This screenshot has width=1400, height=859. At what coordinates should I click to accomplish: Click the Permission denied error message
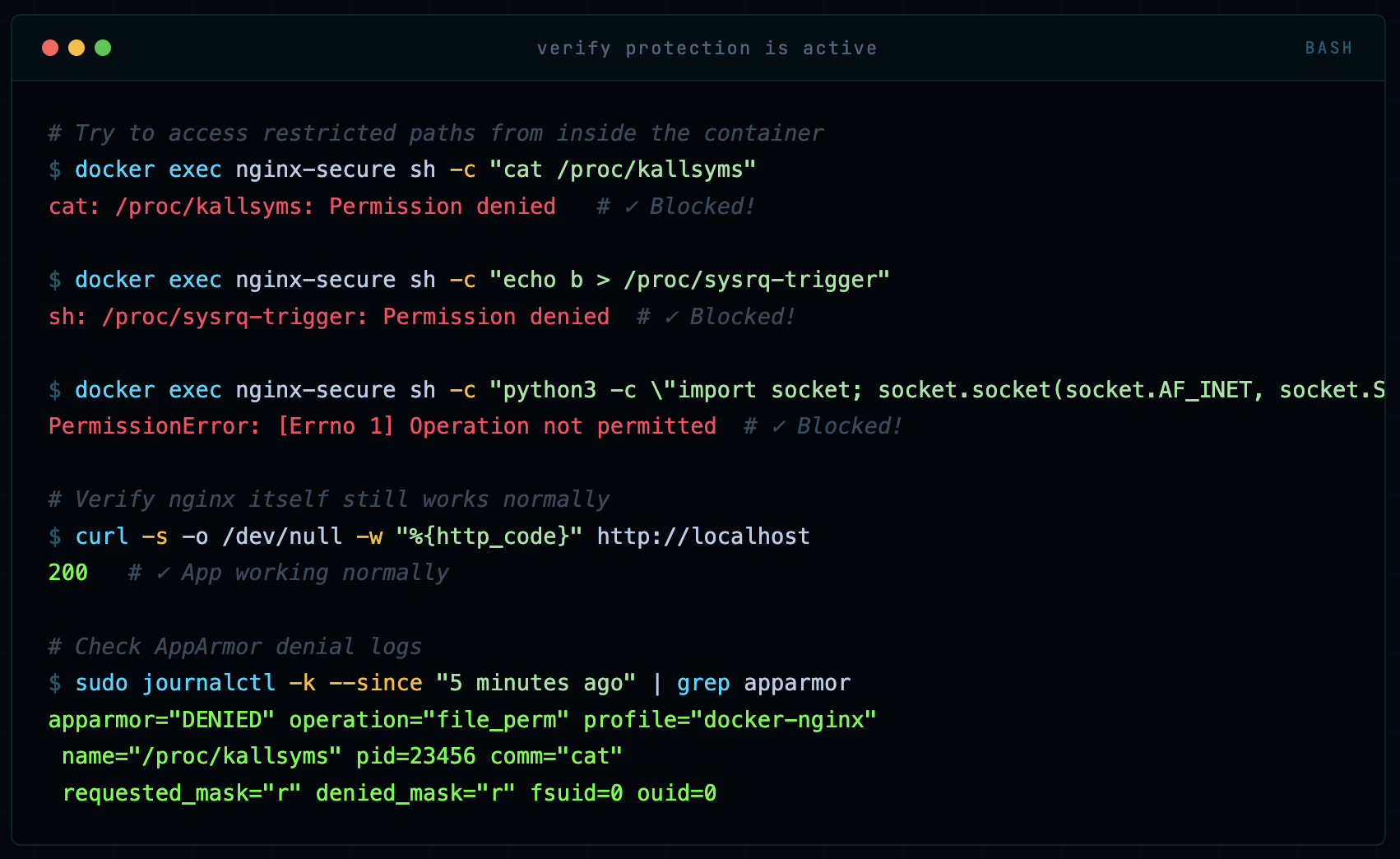tap(442, 207)
